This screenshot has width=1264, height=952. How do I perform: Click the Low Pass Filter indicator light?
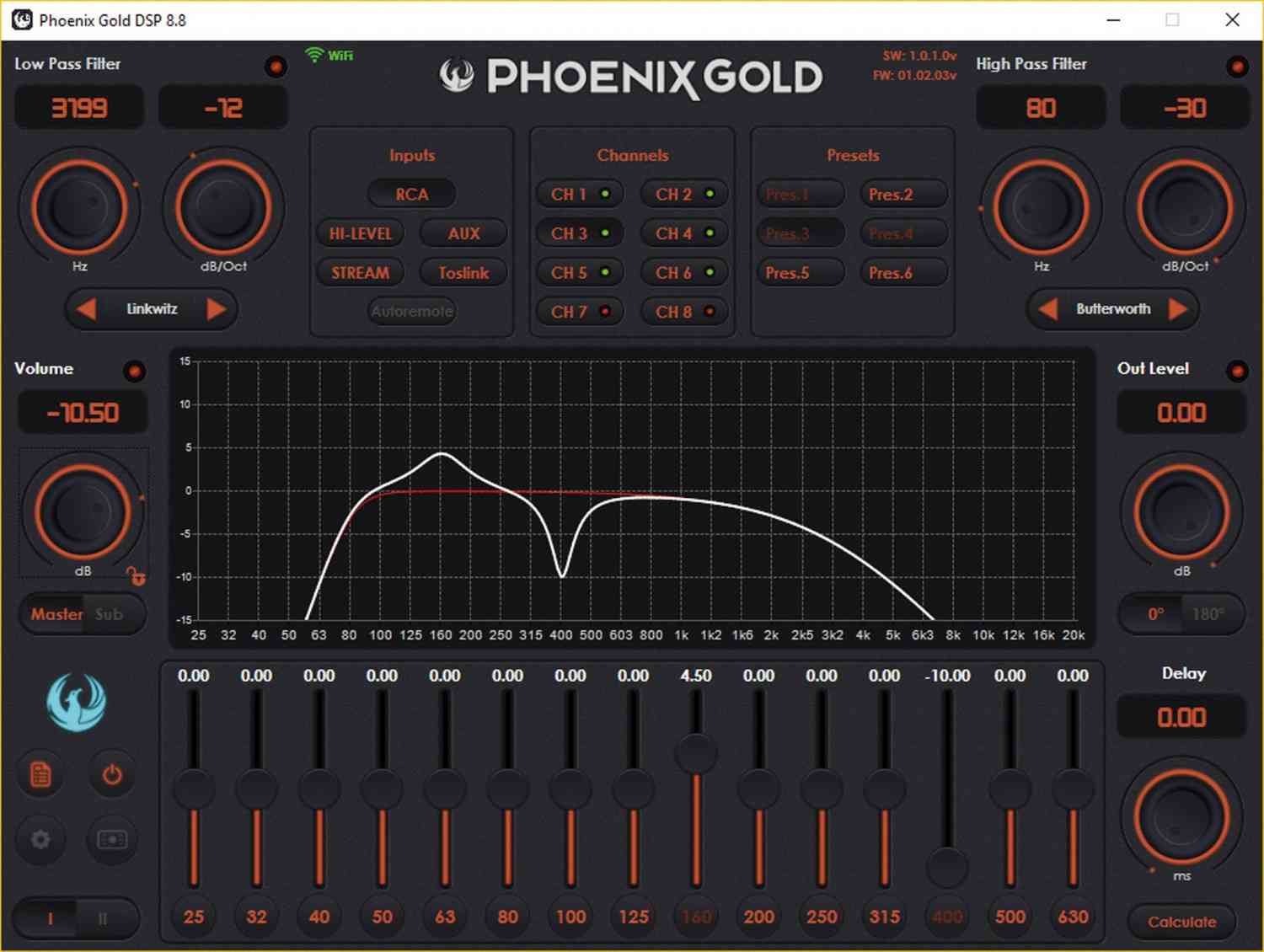pyautogui.click(x=275, y=66)
